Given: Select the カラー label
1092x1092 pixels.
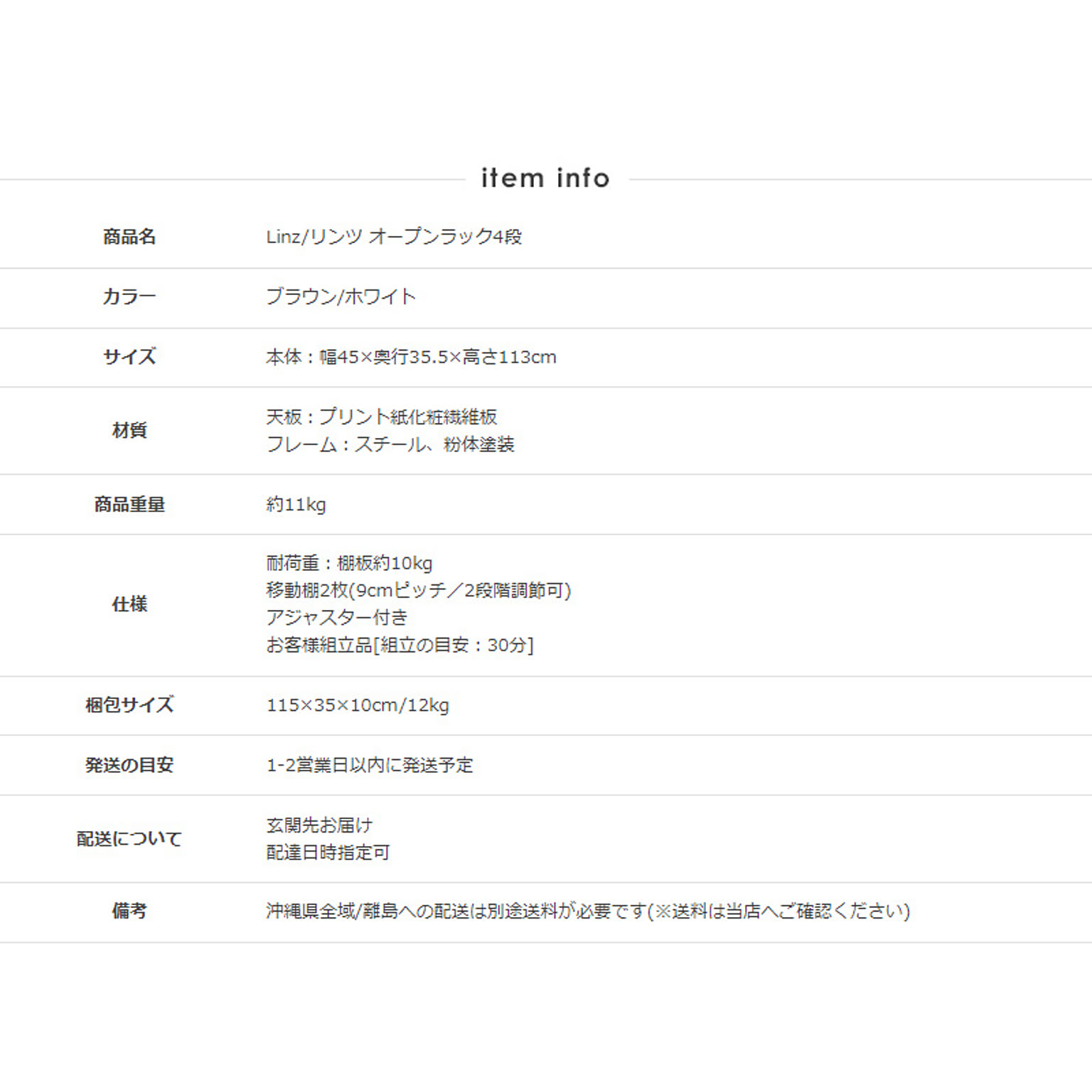Looking at the screenshot, I should point(129,296).
